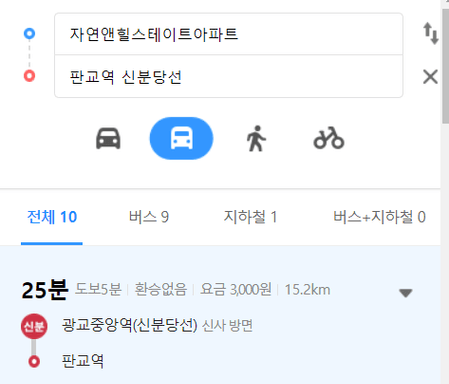The image size is (449, 384).
Task: Open the 전체 10 tab
Action: 52,217
